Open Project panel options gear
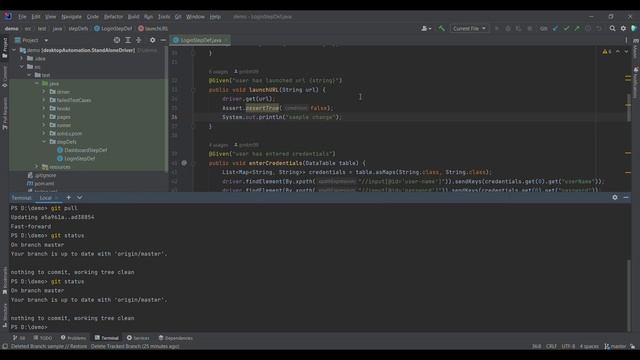 pyautogui.click(x=152, y=40)
